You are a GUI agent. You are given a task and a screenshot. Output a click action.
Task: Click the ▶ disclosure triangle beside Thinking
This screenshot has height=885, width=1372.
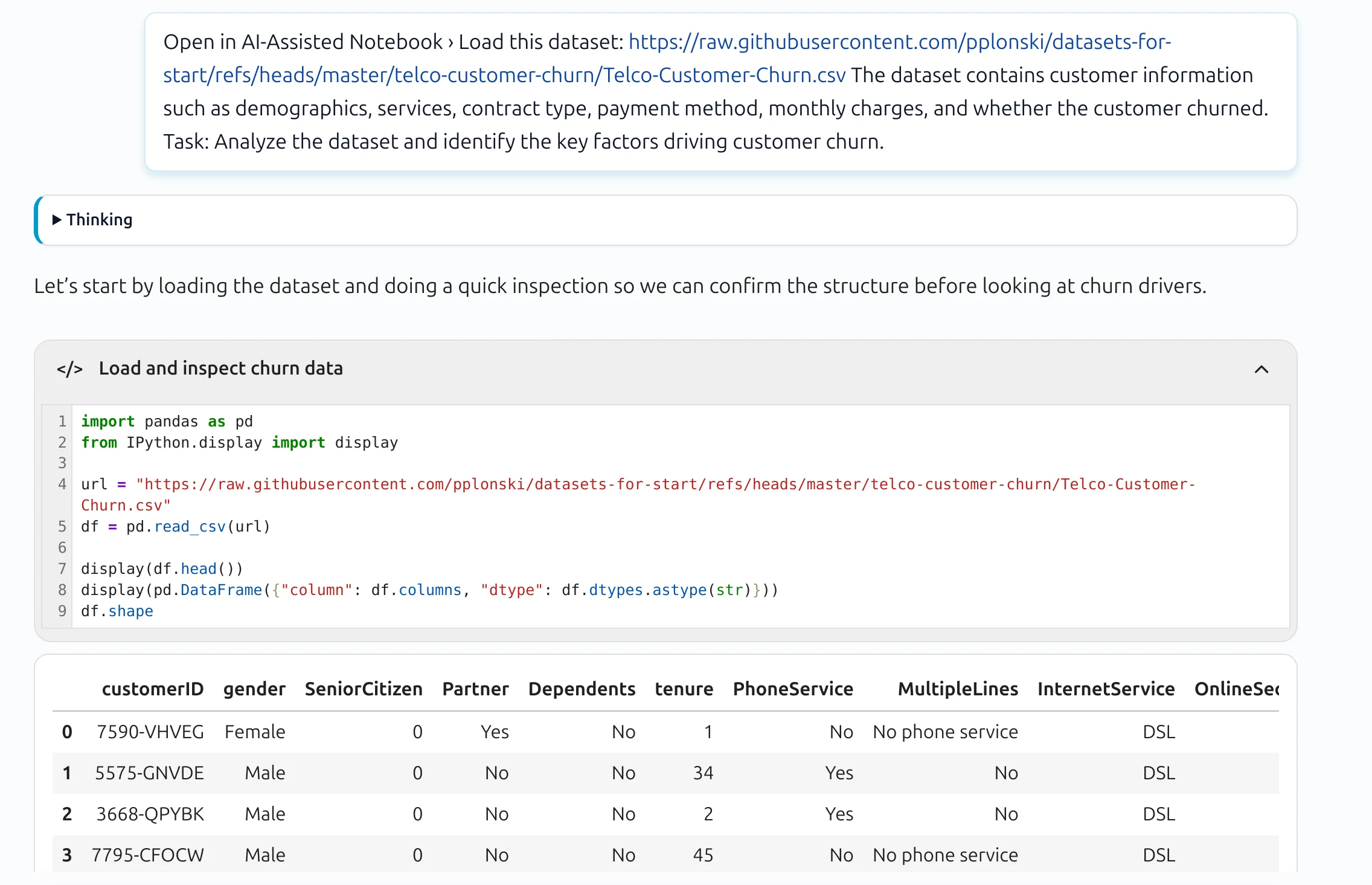click(58, 220)
